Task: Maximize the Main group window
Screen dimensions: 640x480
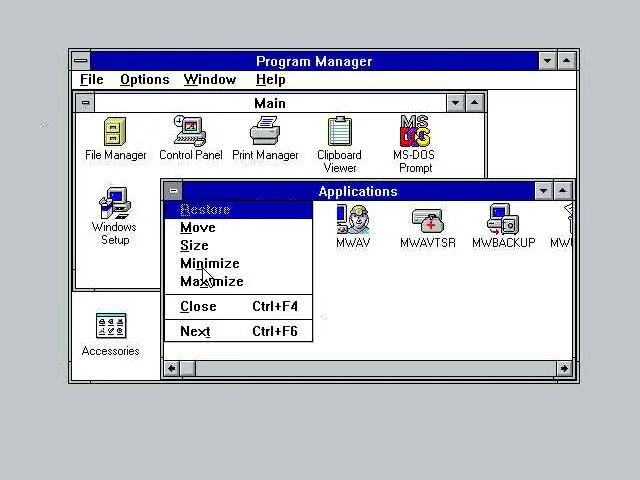Action: [474, 103]
